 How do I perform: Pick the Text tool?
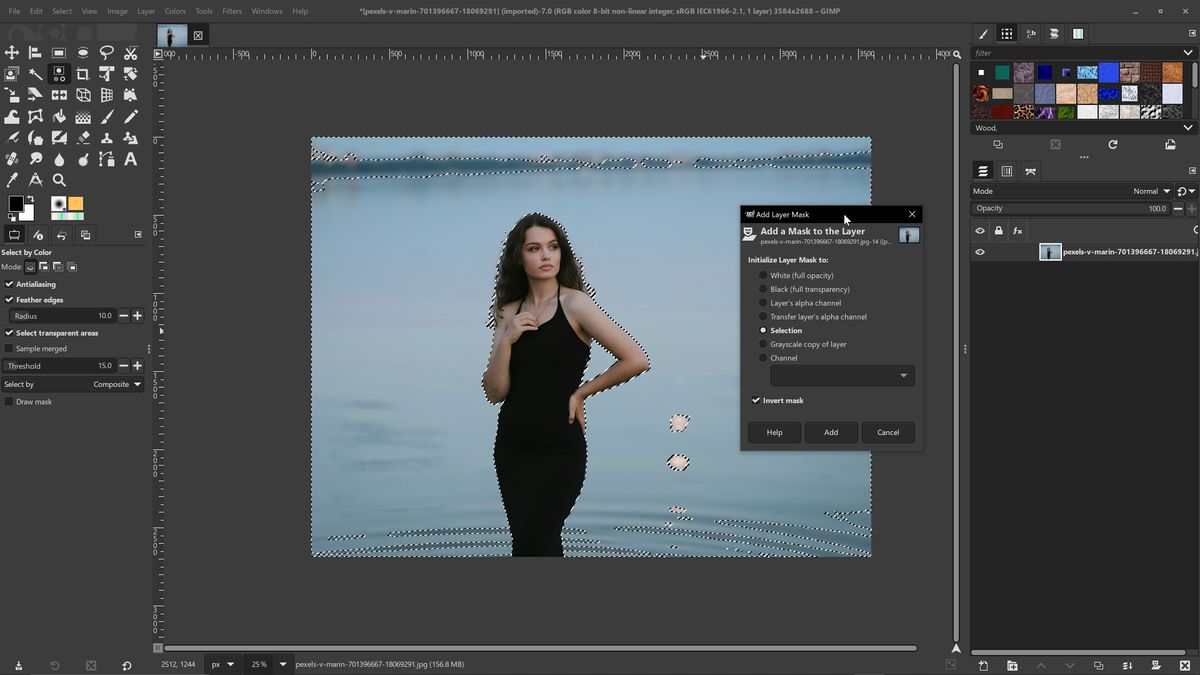pos(129,158)
